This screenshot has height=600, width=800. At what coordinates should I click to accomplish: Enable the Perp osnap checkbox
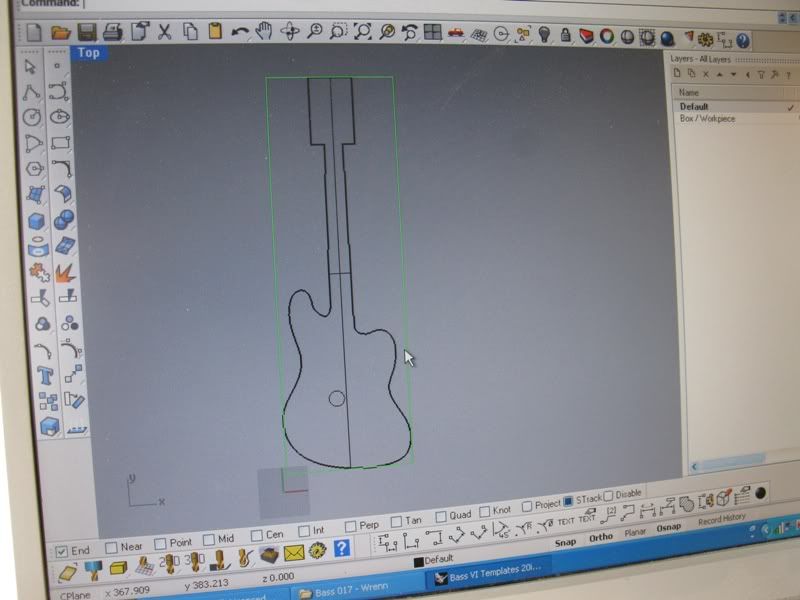click(x=351, y=526)
